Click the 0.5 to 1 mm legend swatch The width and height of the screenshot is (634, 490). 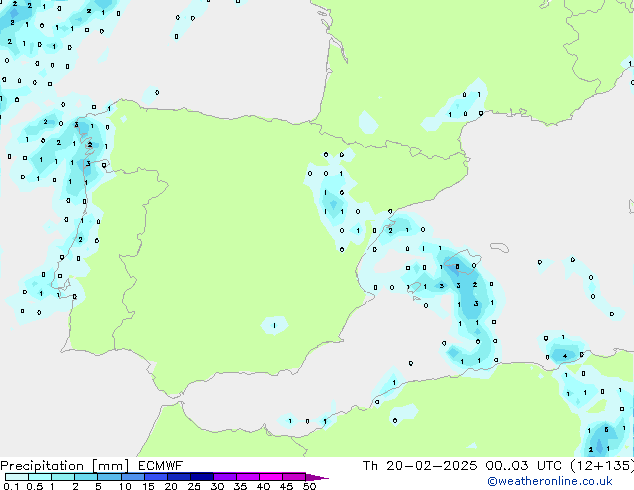tap(40, 477)
